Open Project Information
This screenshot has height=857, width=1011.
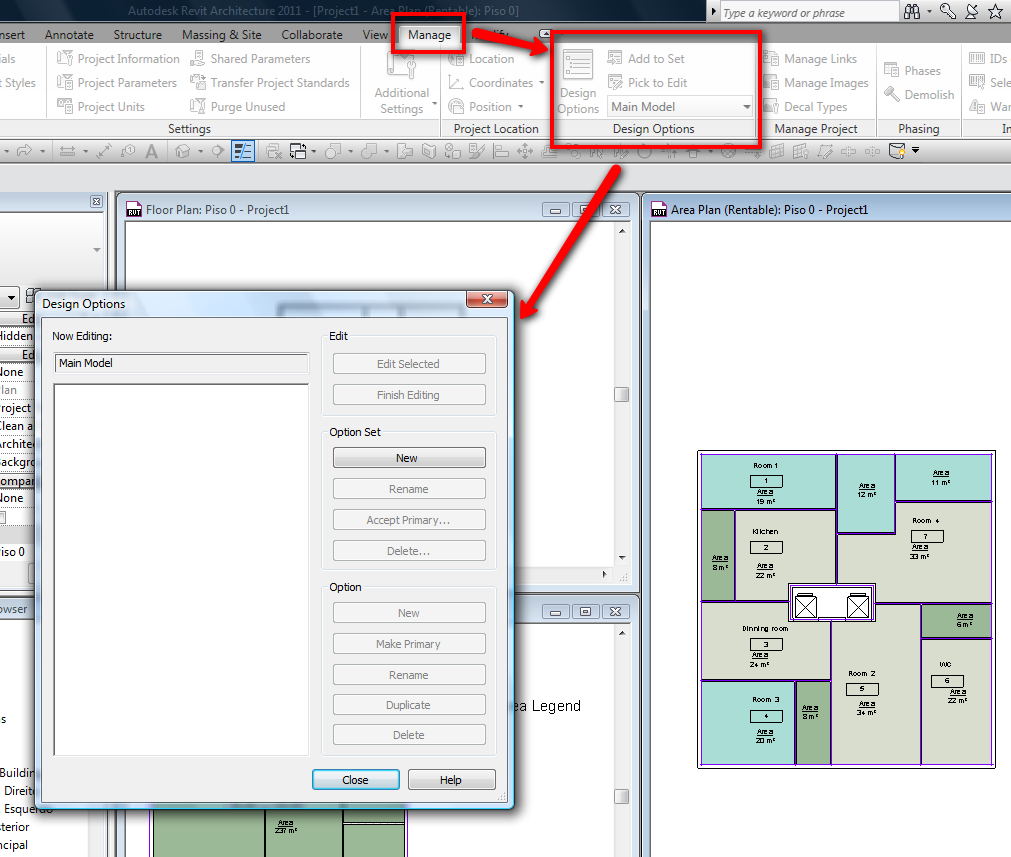click(118, 59)
